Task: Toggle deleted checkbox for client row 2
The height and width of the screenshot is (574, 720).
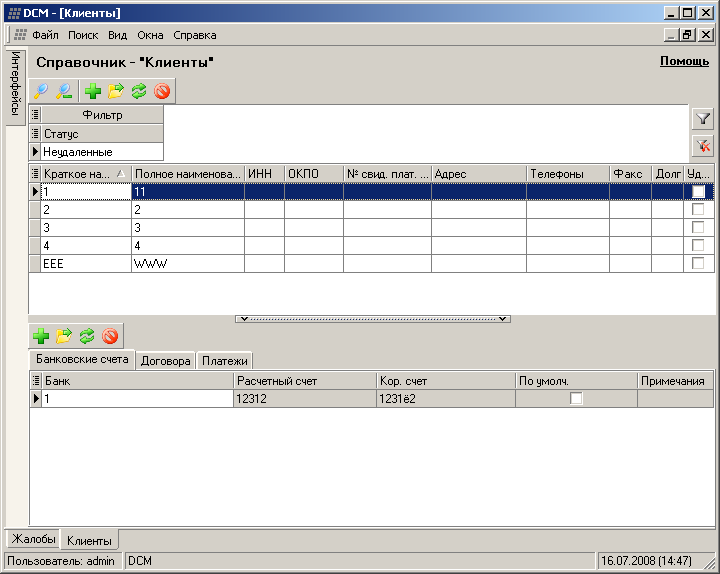Action: point(698,209)
